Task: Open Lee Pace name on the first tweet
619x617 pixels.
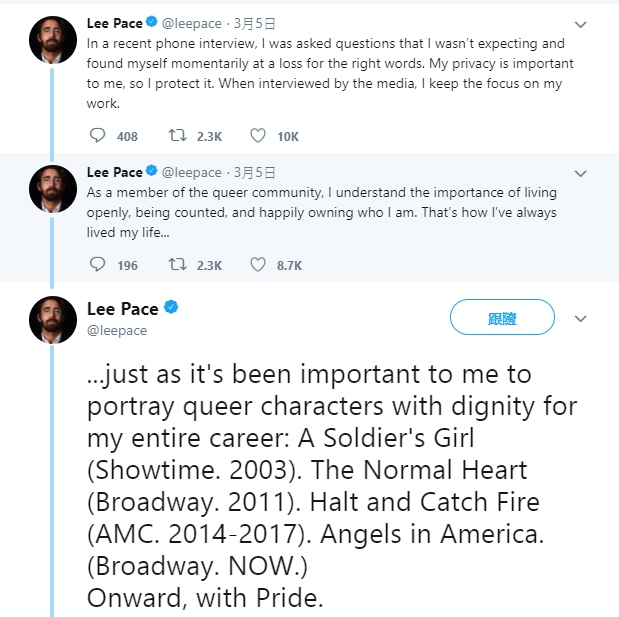Action: (x=114, y=20)
